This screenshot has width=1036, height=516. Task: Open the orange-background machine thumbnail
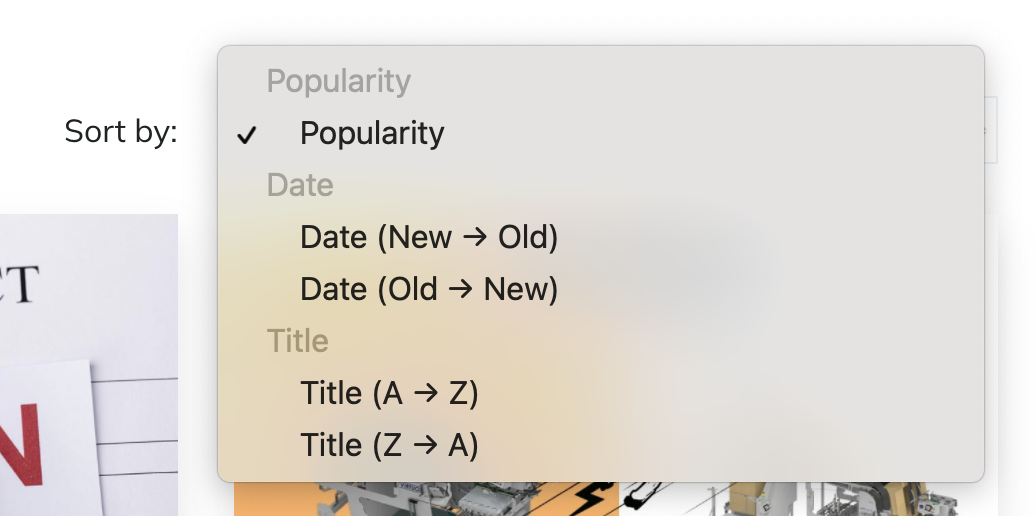[x=426, y=499]
